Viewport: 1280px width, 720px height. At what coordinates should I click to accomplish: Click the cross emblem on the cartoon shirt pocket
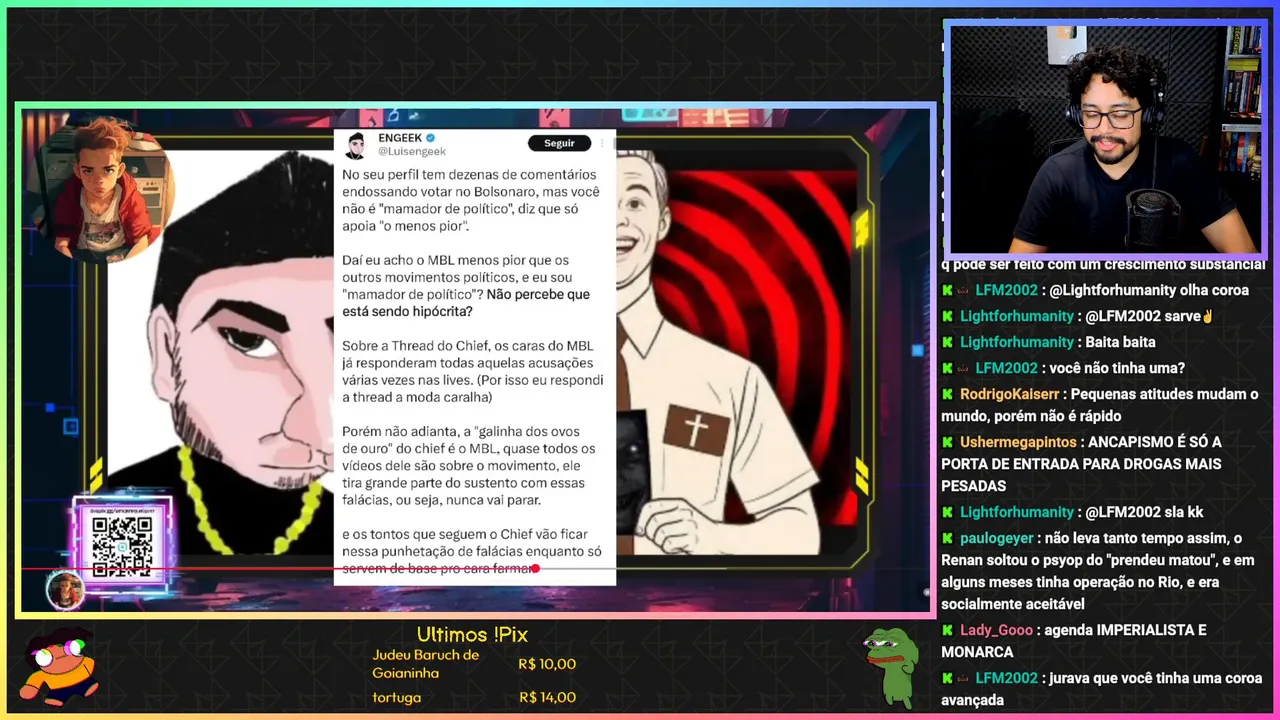coord(696,431)
